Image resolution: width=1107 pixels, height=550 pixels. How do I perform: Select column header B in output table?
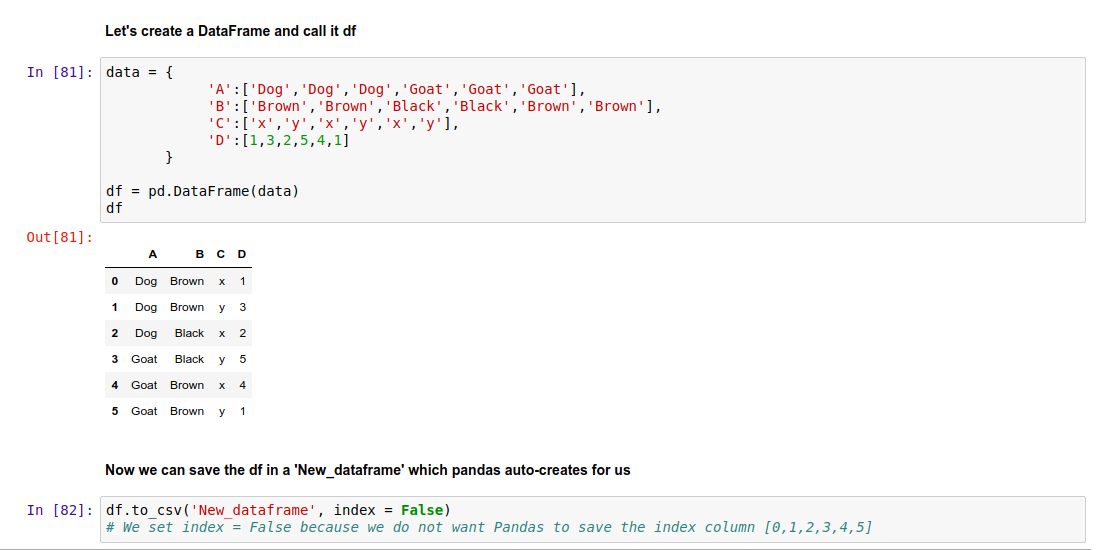point(201,254)
